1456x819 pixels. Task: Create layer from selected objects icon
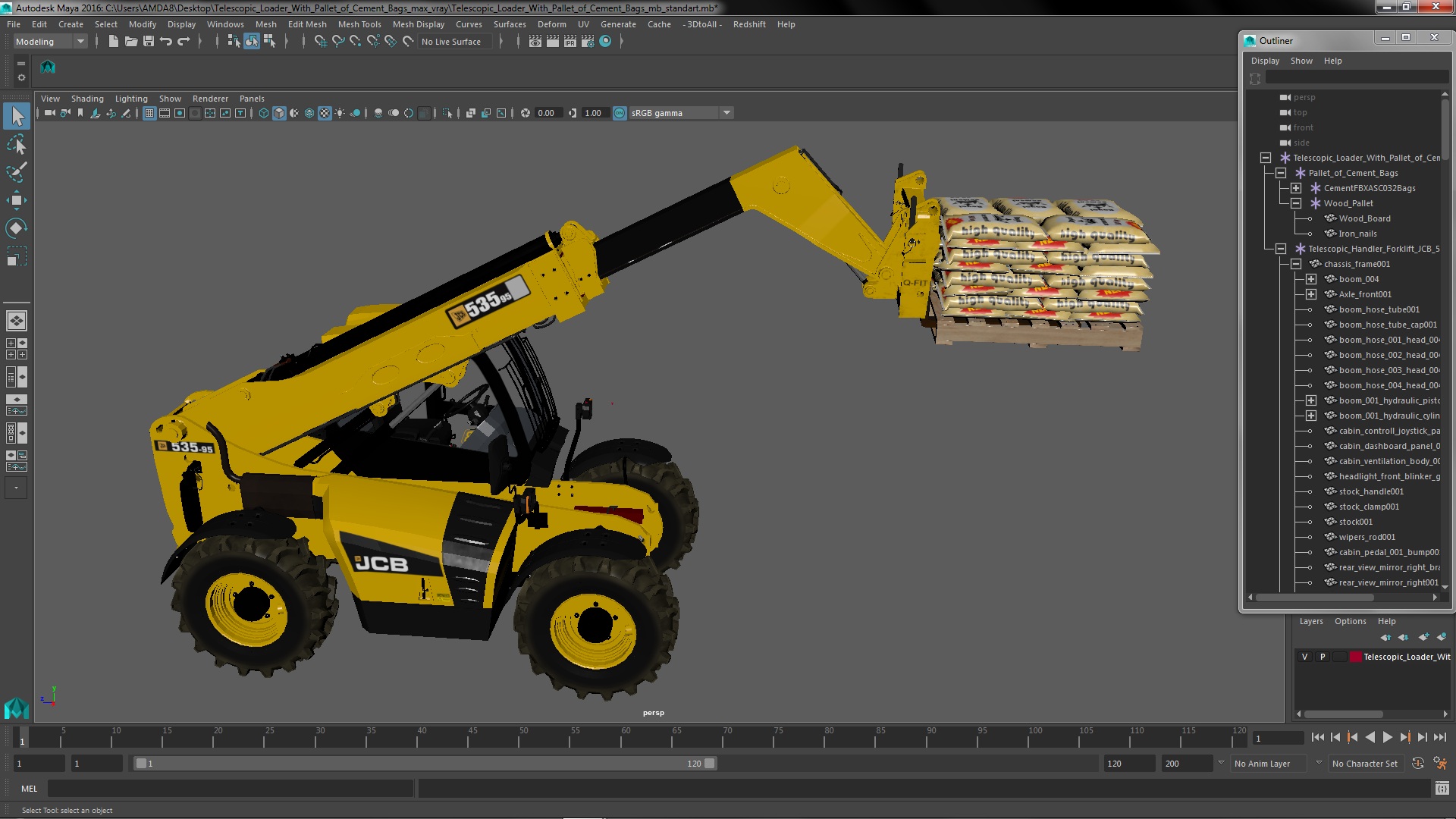(1441, 637)
